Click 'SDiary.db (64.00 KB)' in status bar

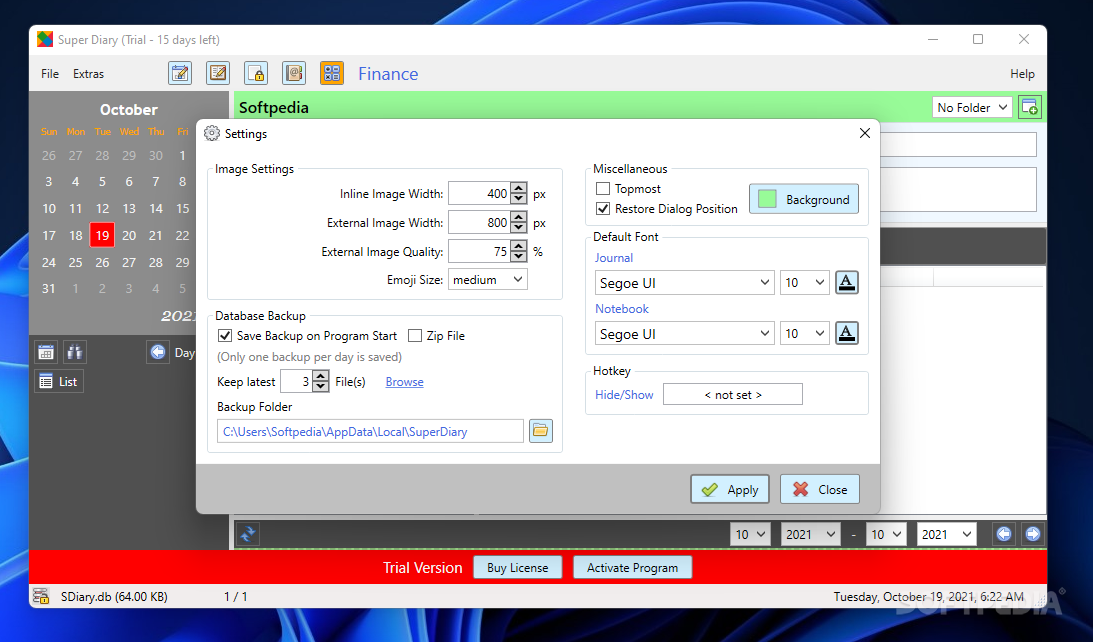114,597
